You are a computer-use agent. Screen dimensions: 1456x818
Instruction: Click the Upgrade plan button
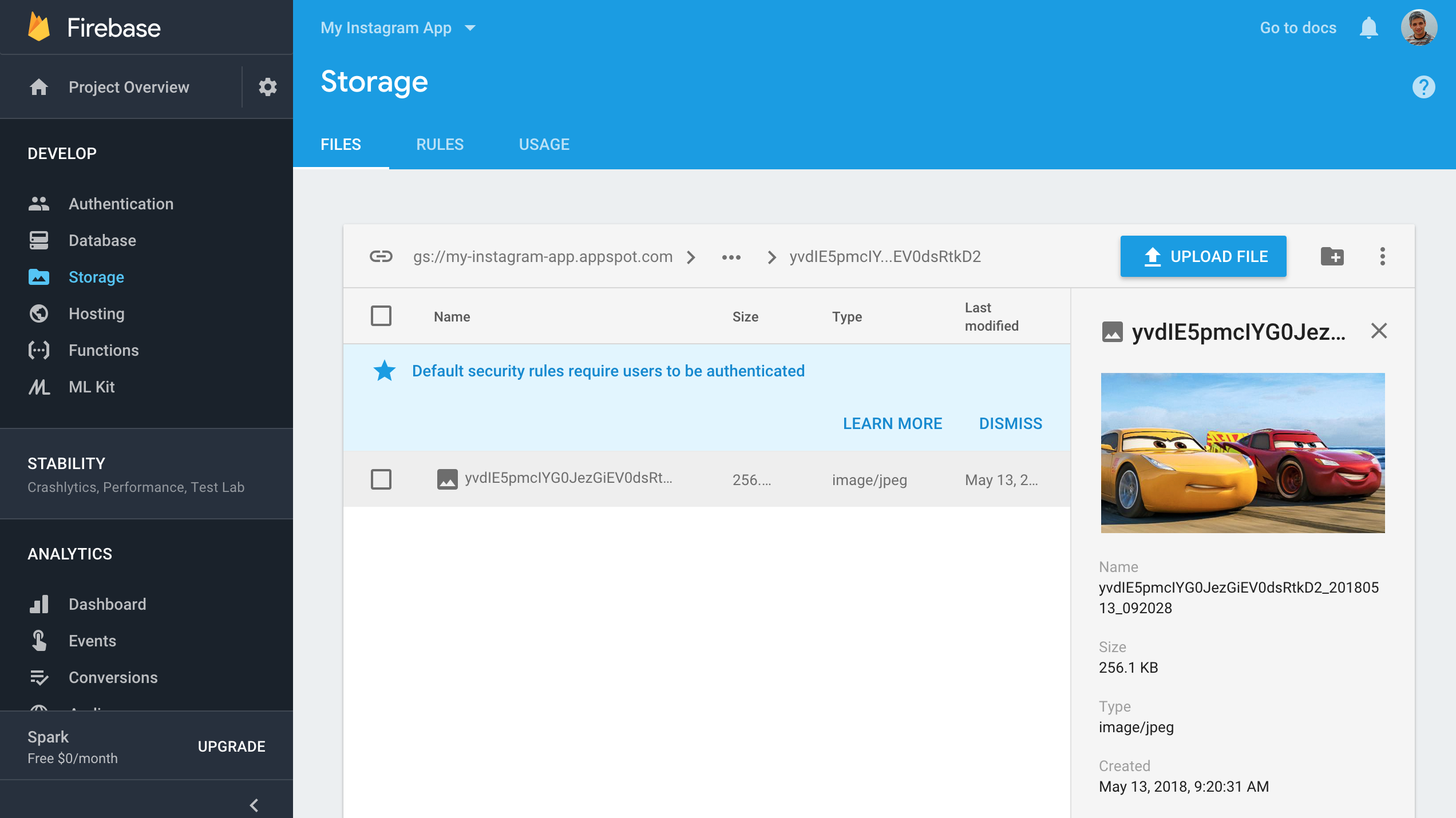click(232, 746)
